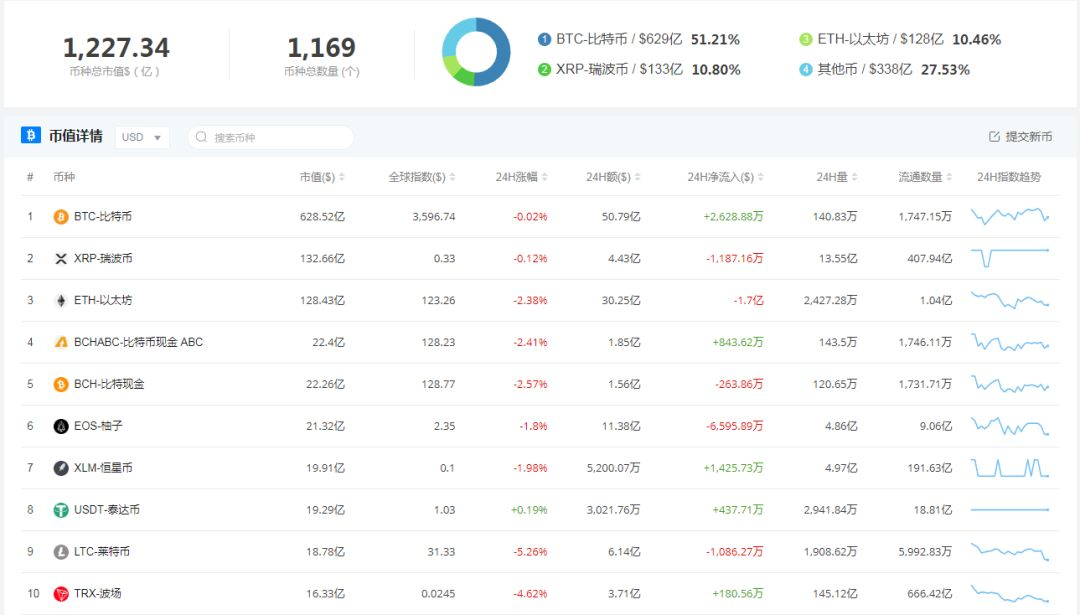Click the market share donut chart

coord(476,52)
